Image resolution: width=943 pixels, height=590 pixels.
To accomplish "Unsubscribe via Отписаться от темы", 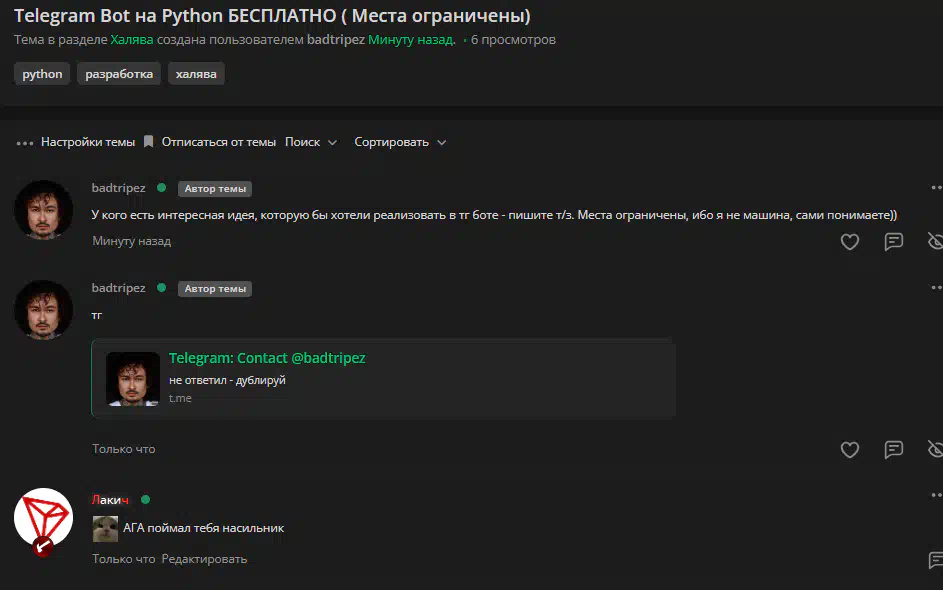I will coord(218,142).
